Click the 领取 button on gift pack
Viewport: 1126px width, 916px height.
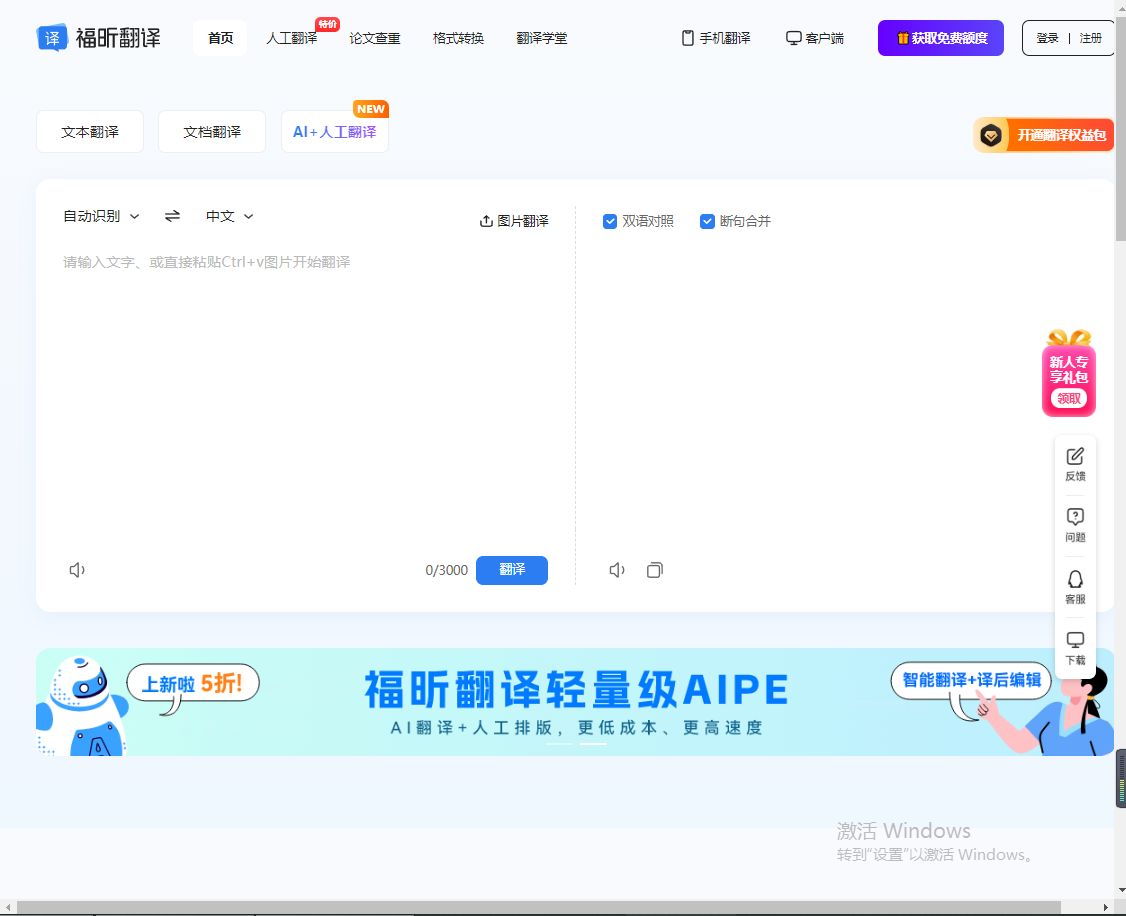(1069, 398)
